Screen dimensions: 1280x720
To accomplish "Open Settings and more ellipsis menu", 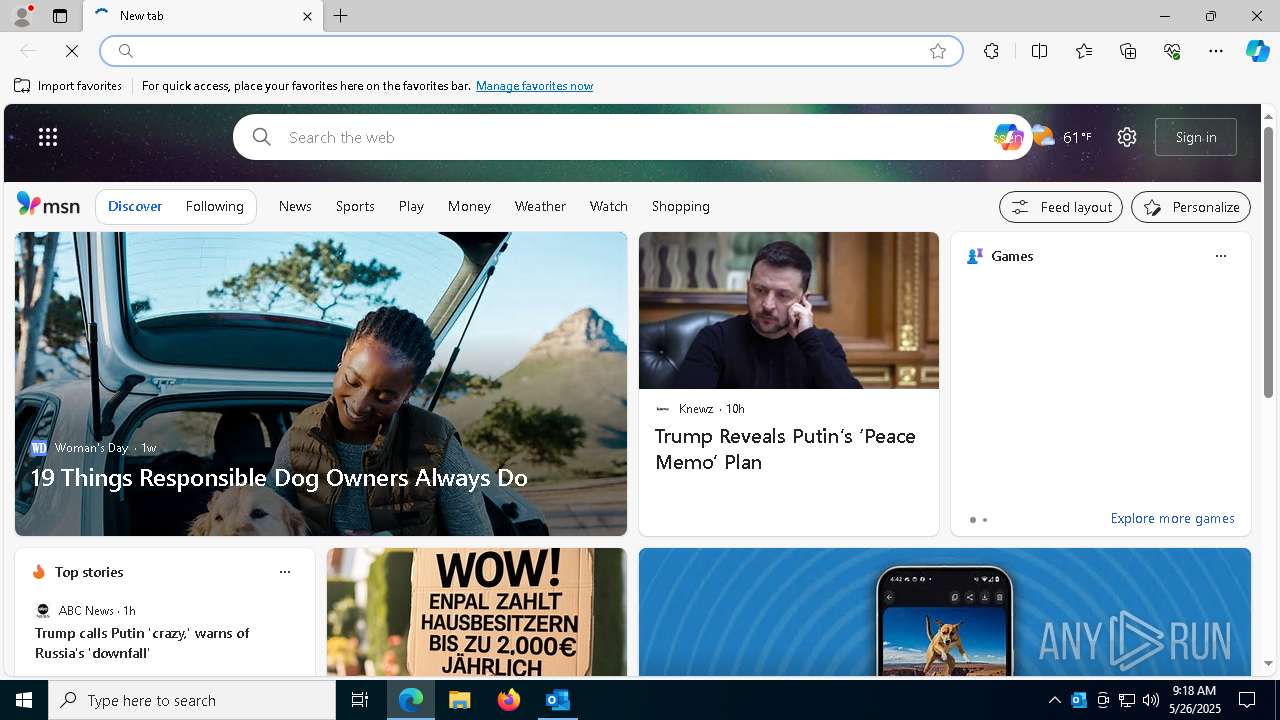I will 1216,51.
